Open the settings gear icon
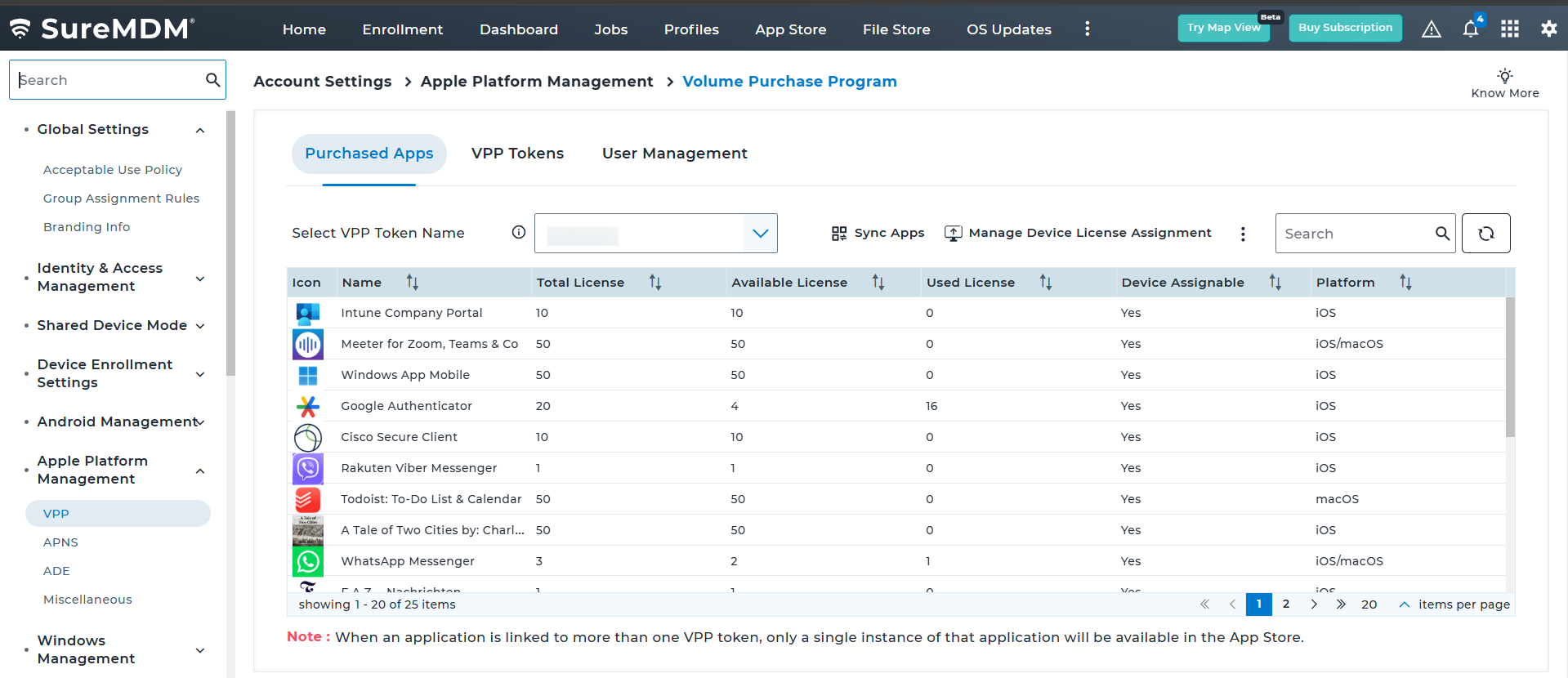The width and height of the screenshot is (1568, 678). click(x=1548, y=29)
